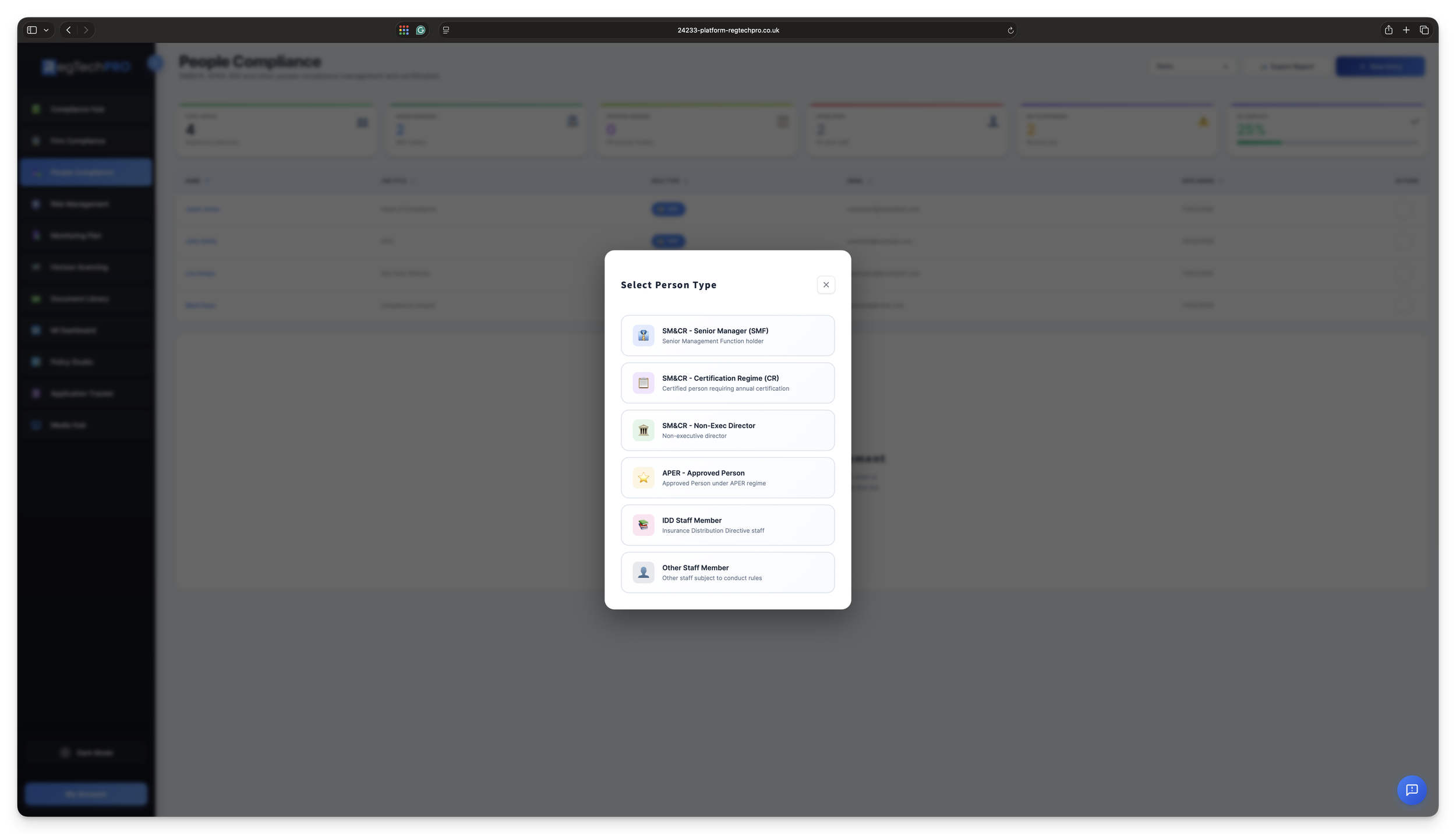
Task: Click the Grammarly extension icon in the toolbar
Action: pyautogui.click(x=420, y=30)
